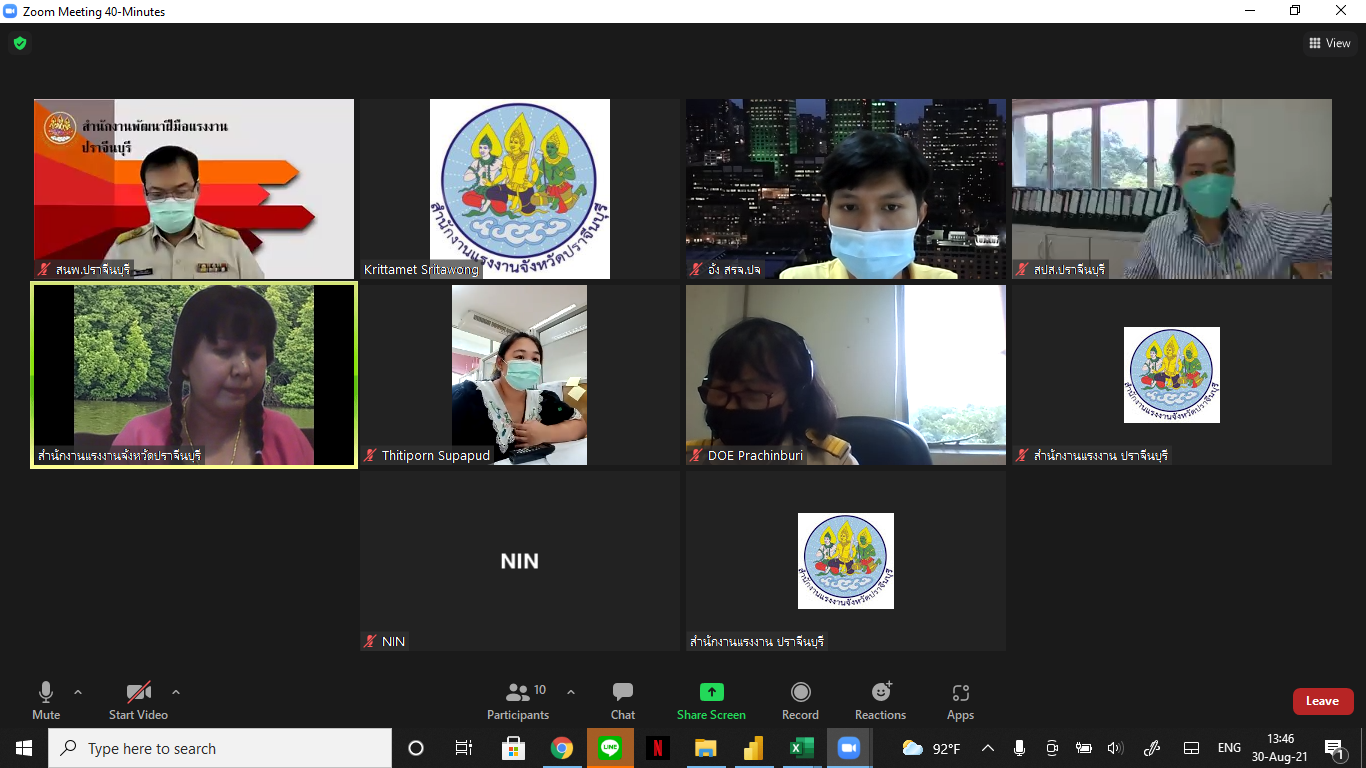This screenshot has height=768, width=1366.
Task: Open Excel from the taskbar
Action: pyautogui.click(x=801, y=748)
